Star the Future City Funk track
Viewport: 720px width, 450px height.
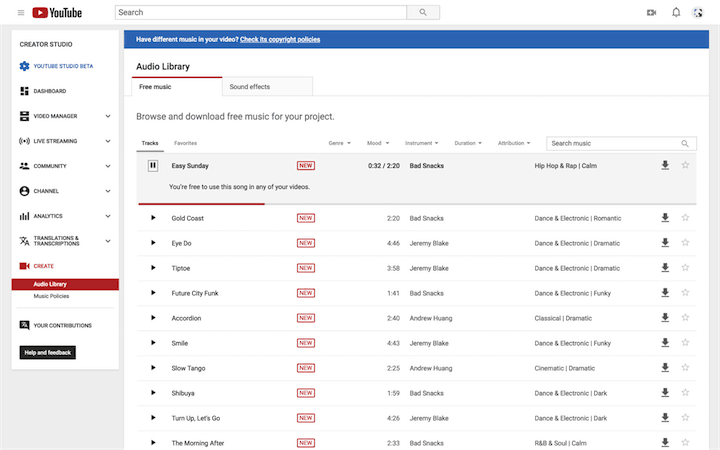(x=685, y=292)
